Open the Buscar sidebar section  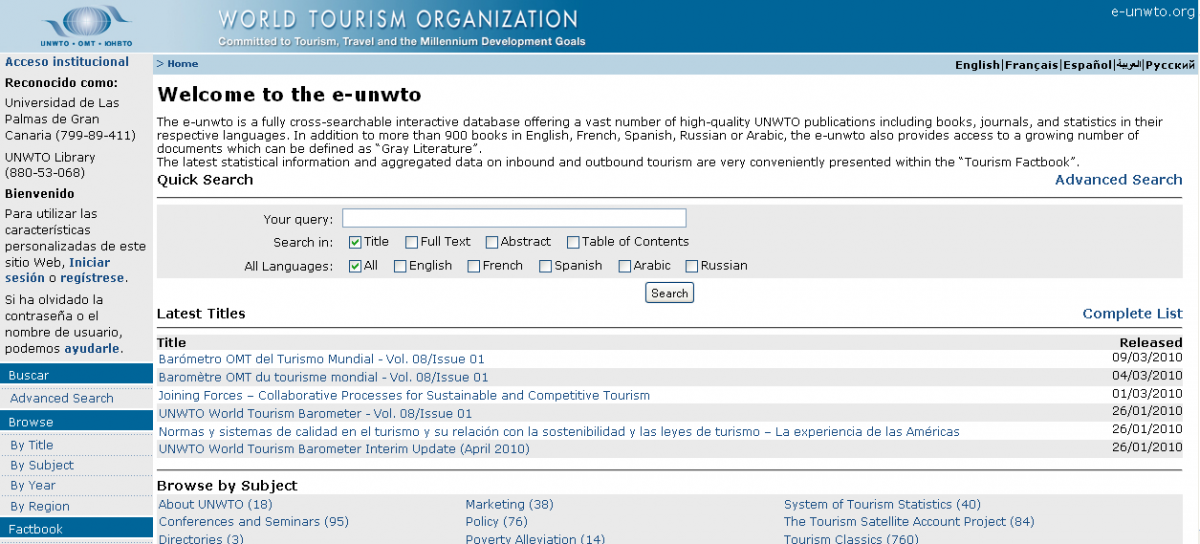(x=76, y=375)
